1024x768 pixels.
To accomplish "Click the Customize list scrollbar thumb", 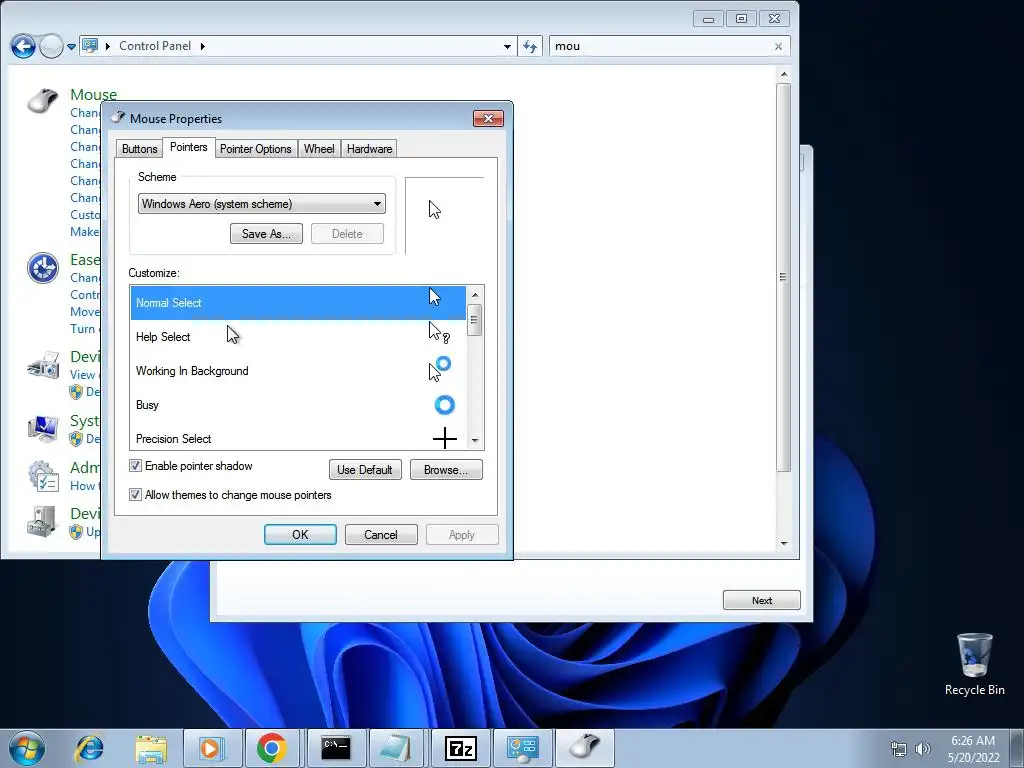I will tap(475, 320).
